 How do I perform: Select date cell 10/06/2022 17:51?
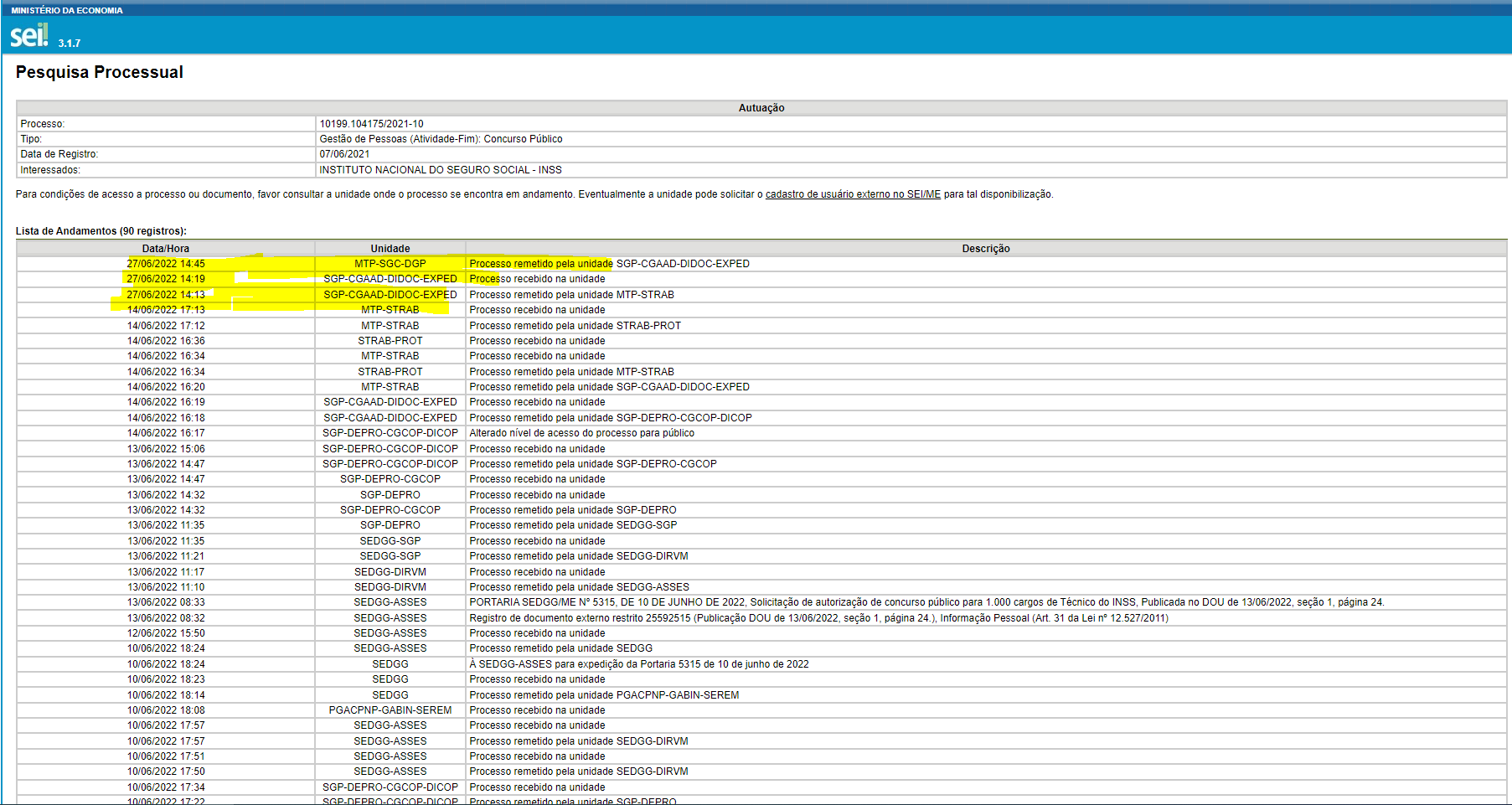click(x=166, y=756)
